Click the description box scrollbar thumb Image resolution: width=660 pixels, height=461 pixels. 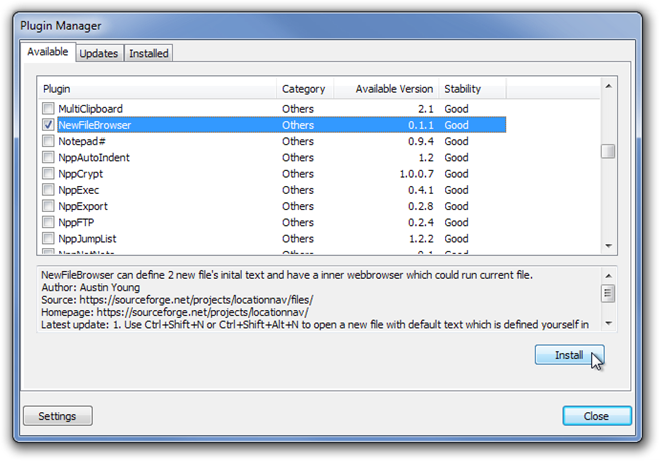(x=608, y=293)
